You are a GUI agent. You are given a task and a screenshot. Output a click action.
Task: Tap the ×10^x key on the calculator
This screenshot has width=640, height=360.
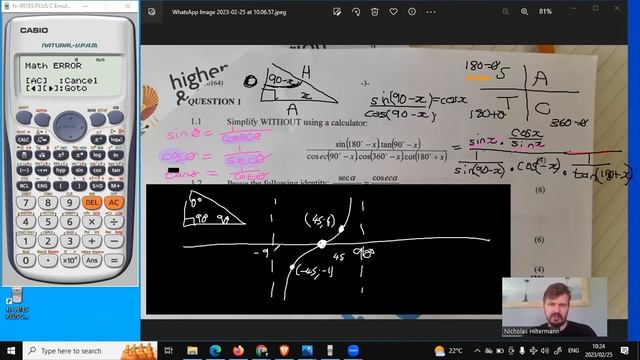[70, 260]
